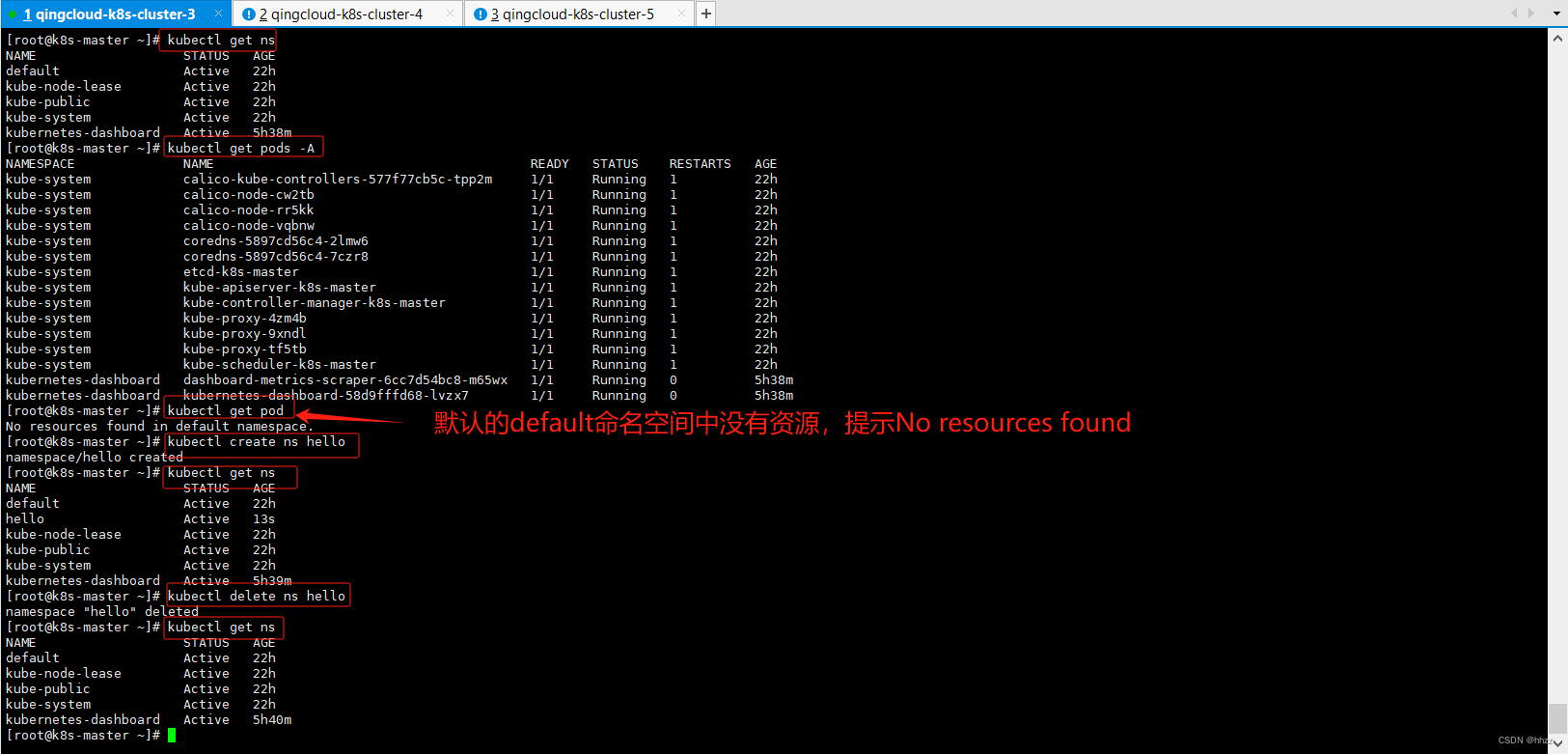Screen dimensions: 1568x754
Task: Click the READY column header
Action: [550, 163]
